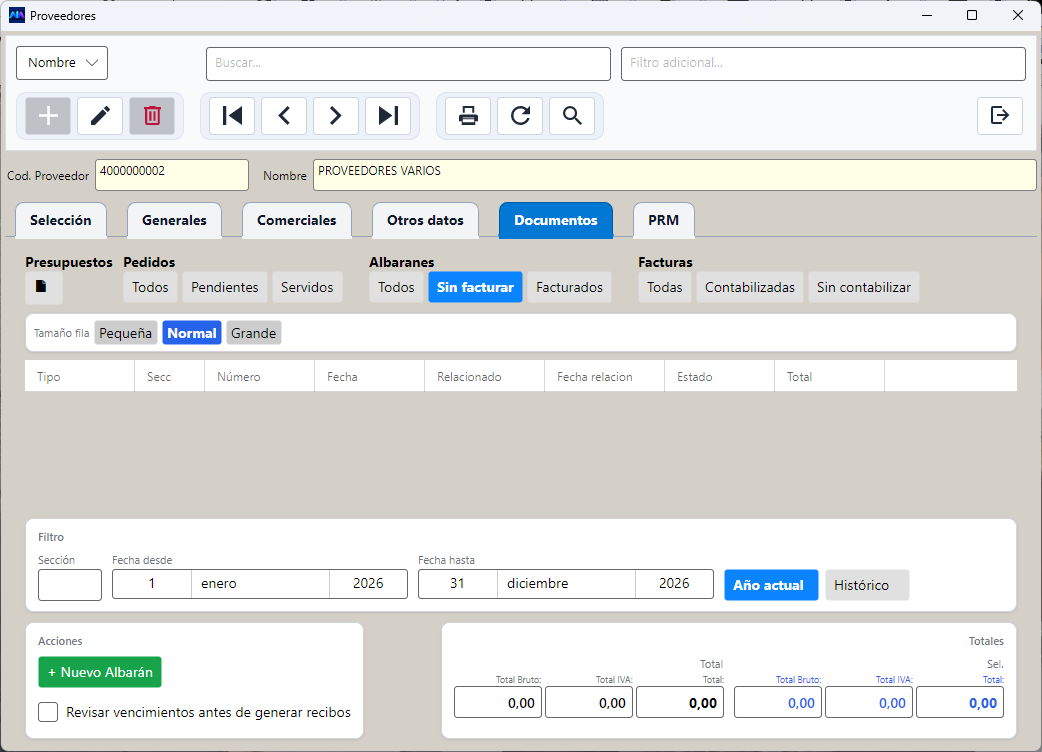Select Fecha desde year 2026
The image size is (1042, 752).
(368, 583)
